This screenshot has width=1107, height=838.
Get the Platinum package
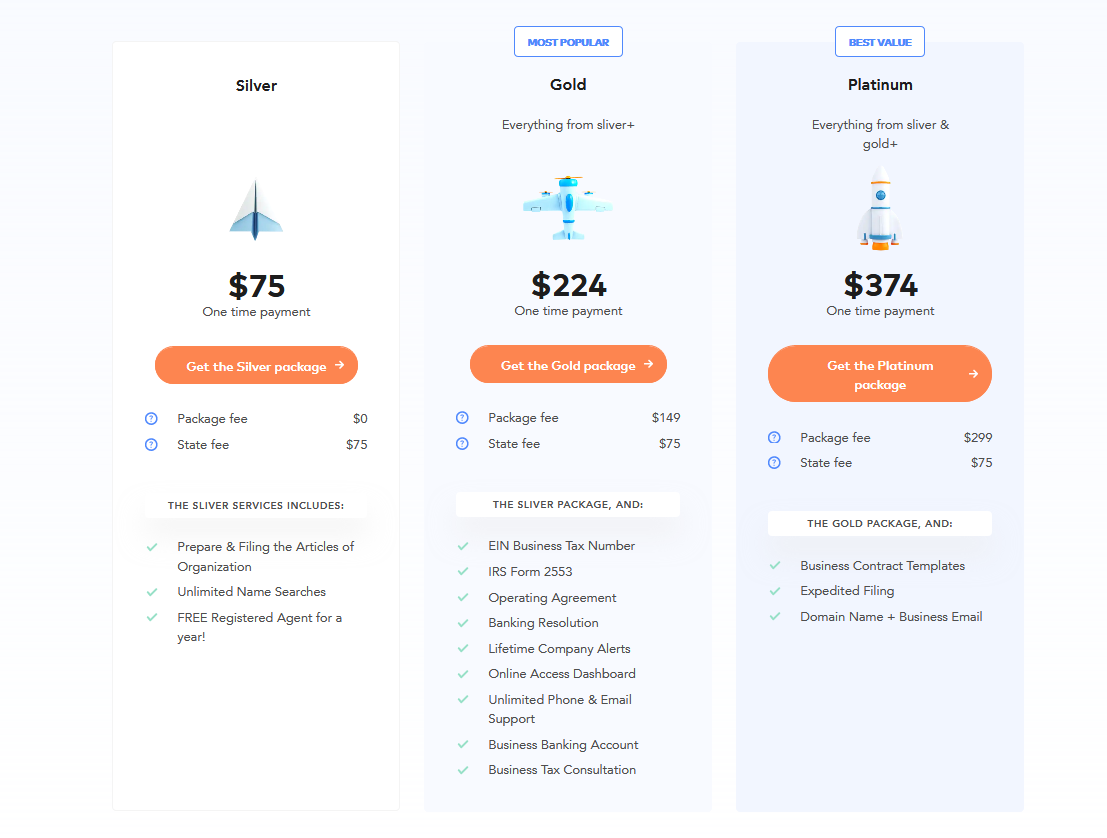point(880,374)
